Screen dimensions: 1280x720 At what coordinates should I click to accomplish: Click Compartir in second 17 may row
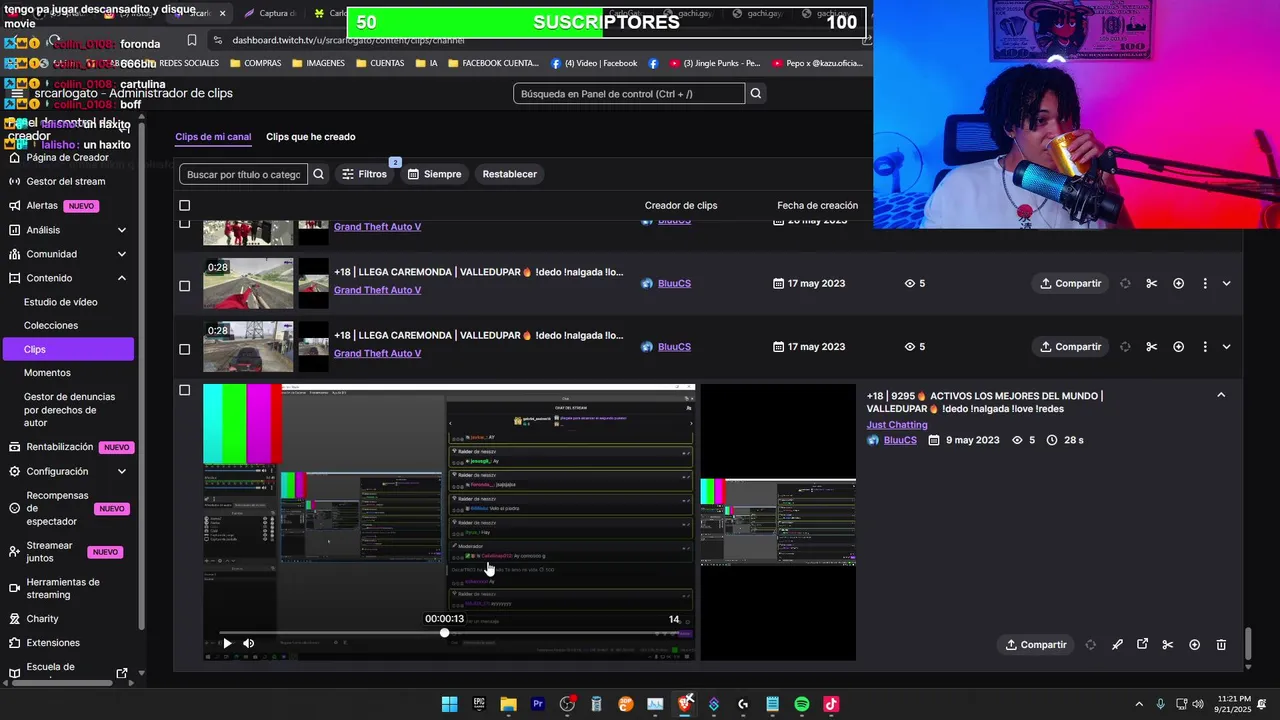tap(1070, 347)
